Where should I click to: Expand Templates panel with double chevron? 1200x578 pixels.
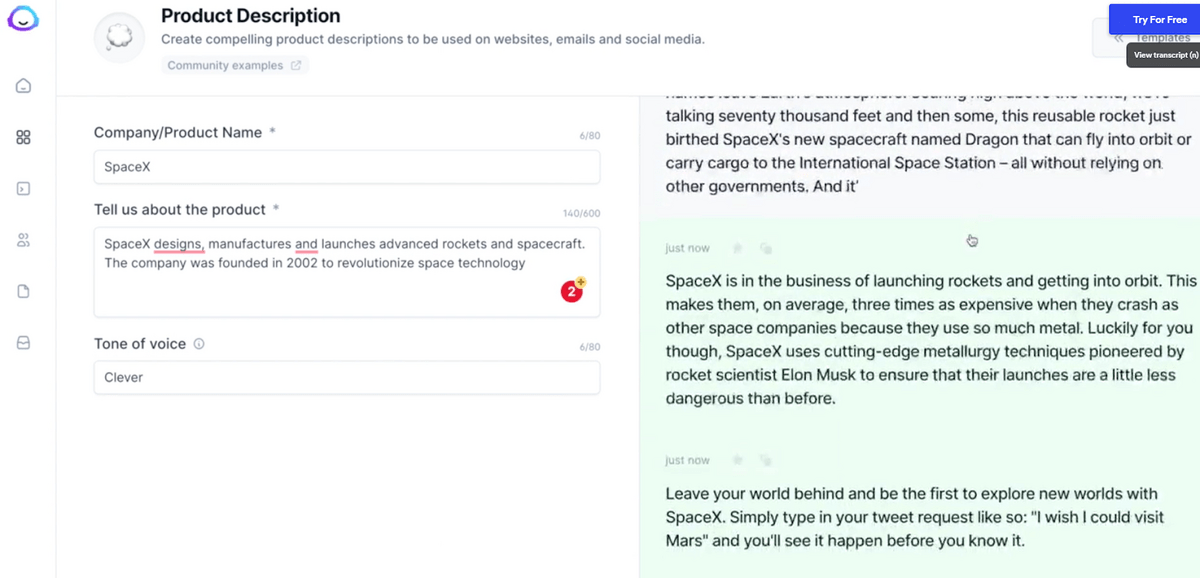point(1118,38)
